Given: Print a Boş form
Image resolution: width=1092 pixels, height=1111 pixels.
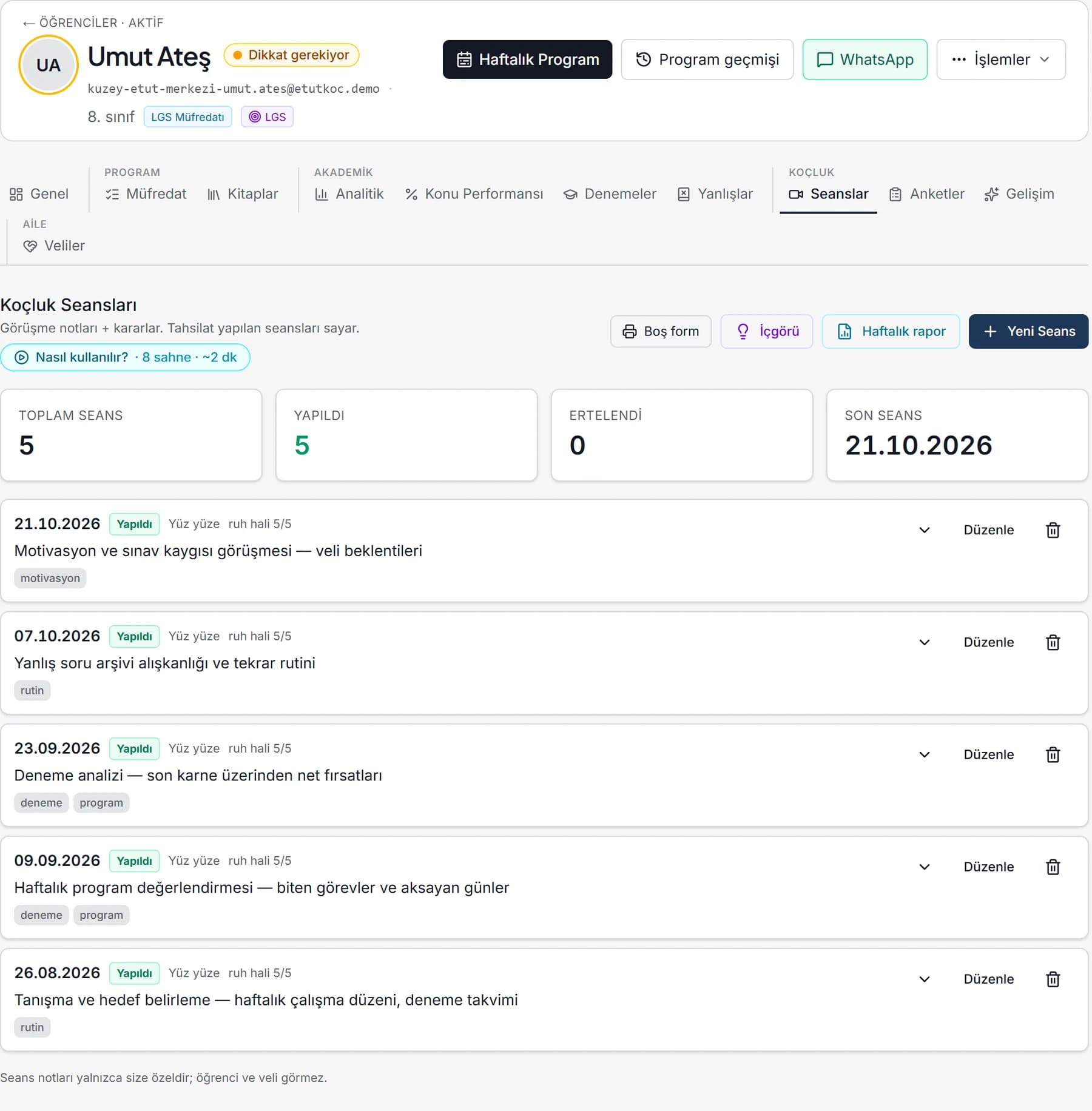Looking at the screenshot, I should pyautogui.click(x=661, y=331).
